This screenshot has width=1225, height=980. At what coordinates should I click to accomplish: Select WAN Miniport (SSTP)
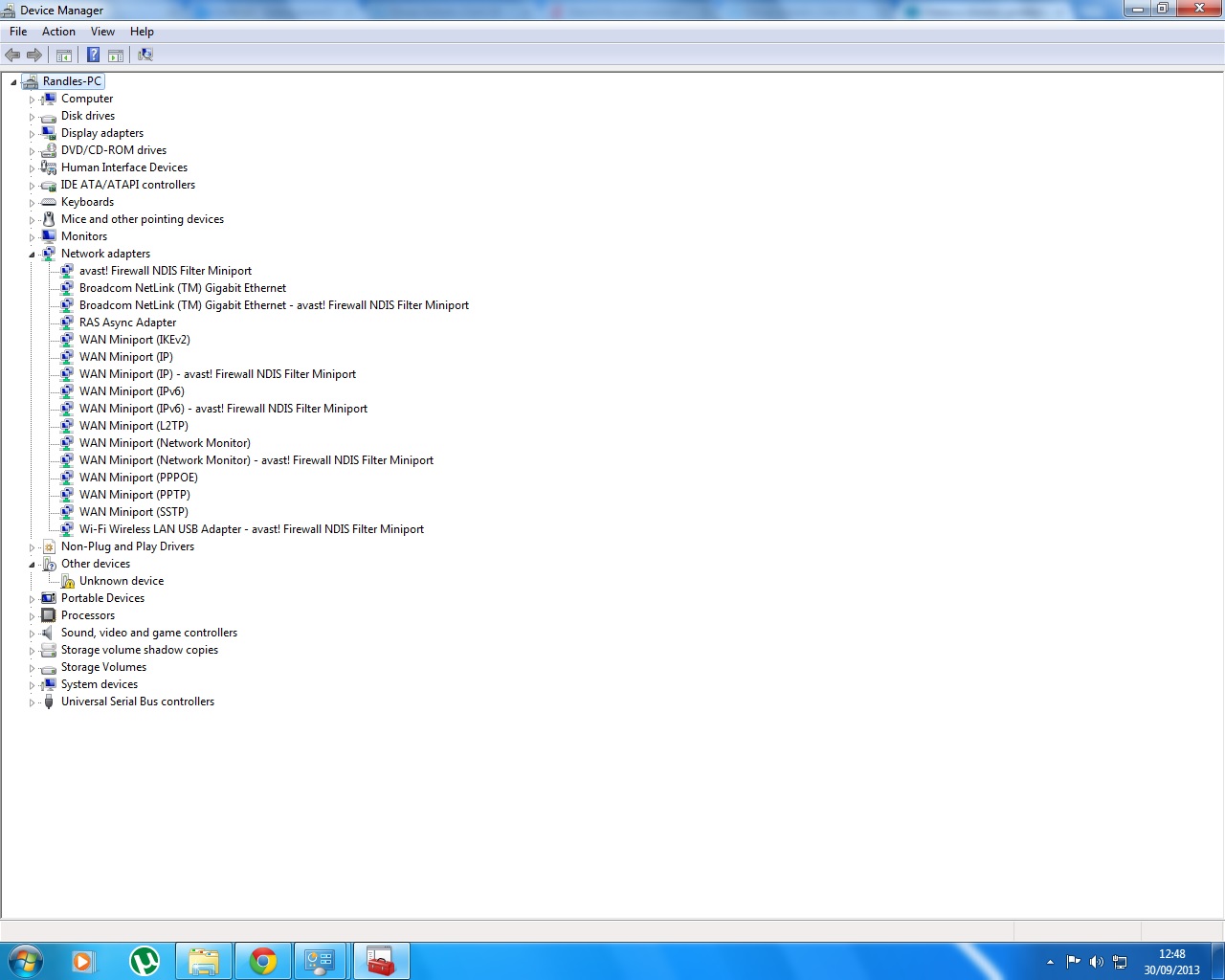pyautogui.click(x=134, y=512)
